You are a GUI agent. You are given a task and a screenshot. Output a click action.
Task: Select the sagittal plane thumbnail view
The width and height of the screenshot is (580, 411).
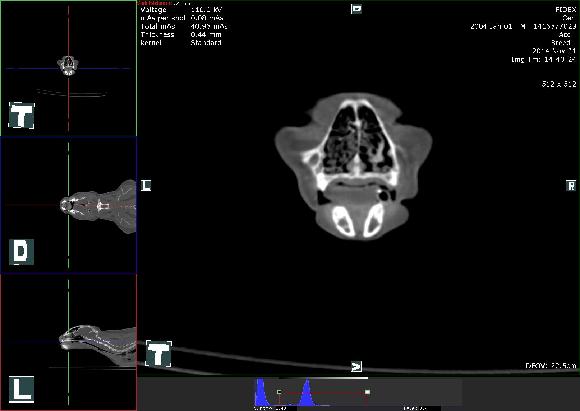pos(68,342)
